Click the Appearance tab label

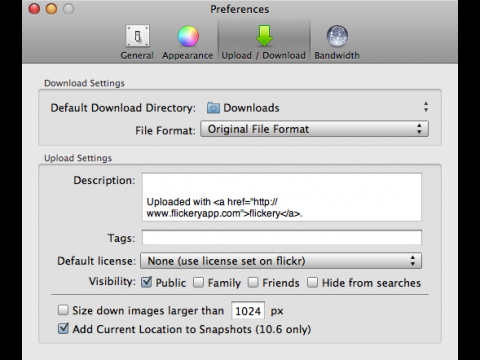(x=188, y=55)
